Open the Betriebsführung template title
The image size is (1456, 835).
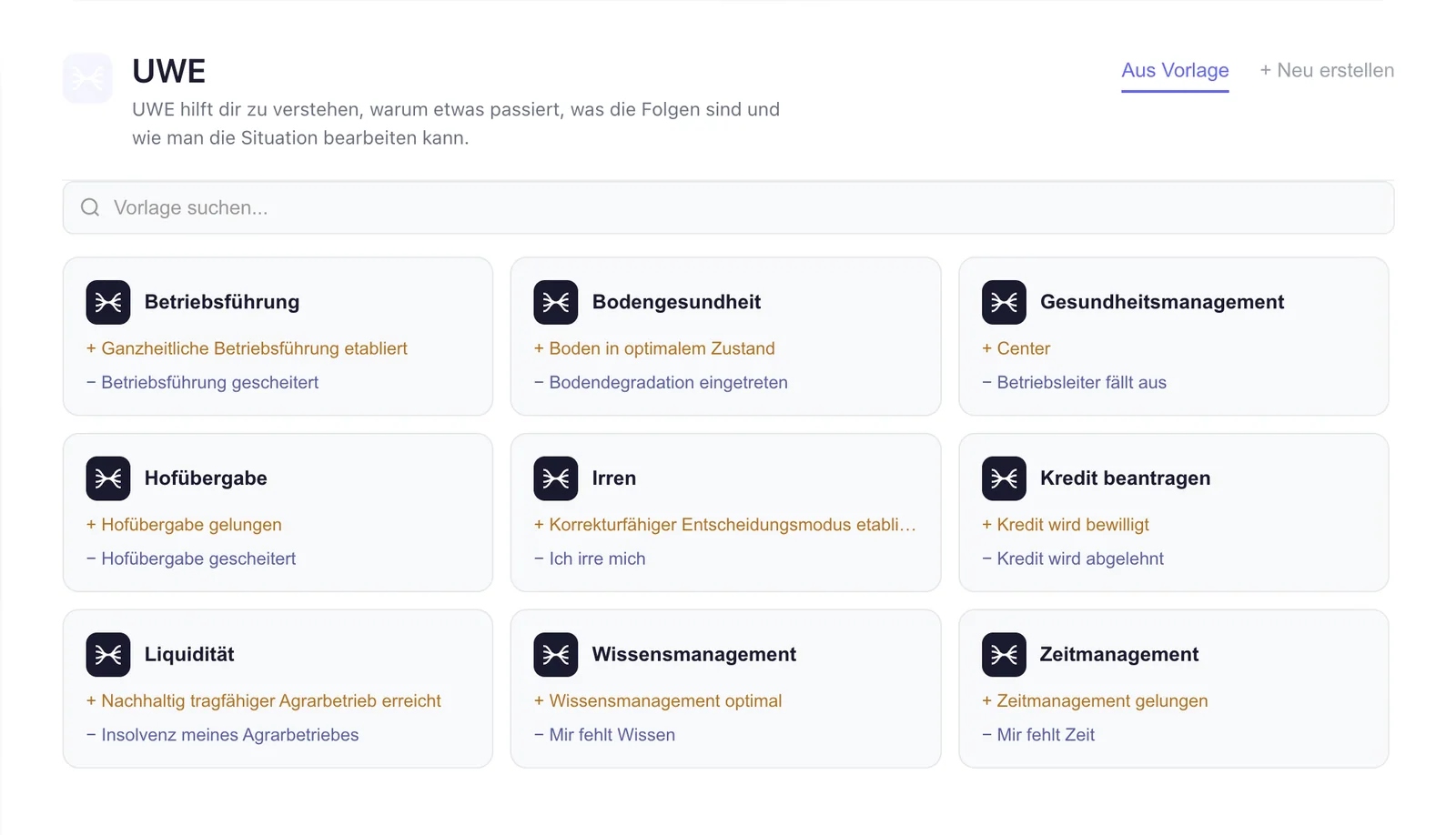click(x=222, y=302)
